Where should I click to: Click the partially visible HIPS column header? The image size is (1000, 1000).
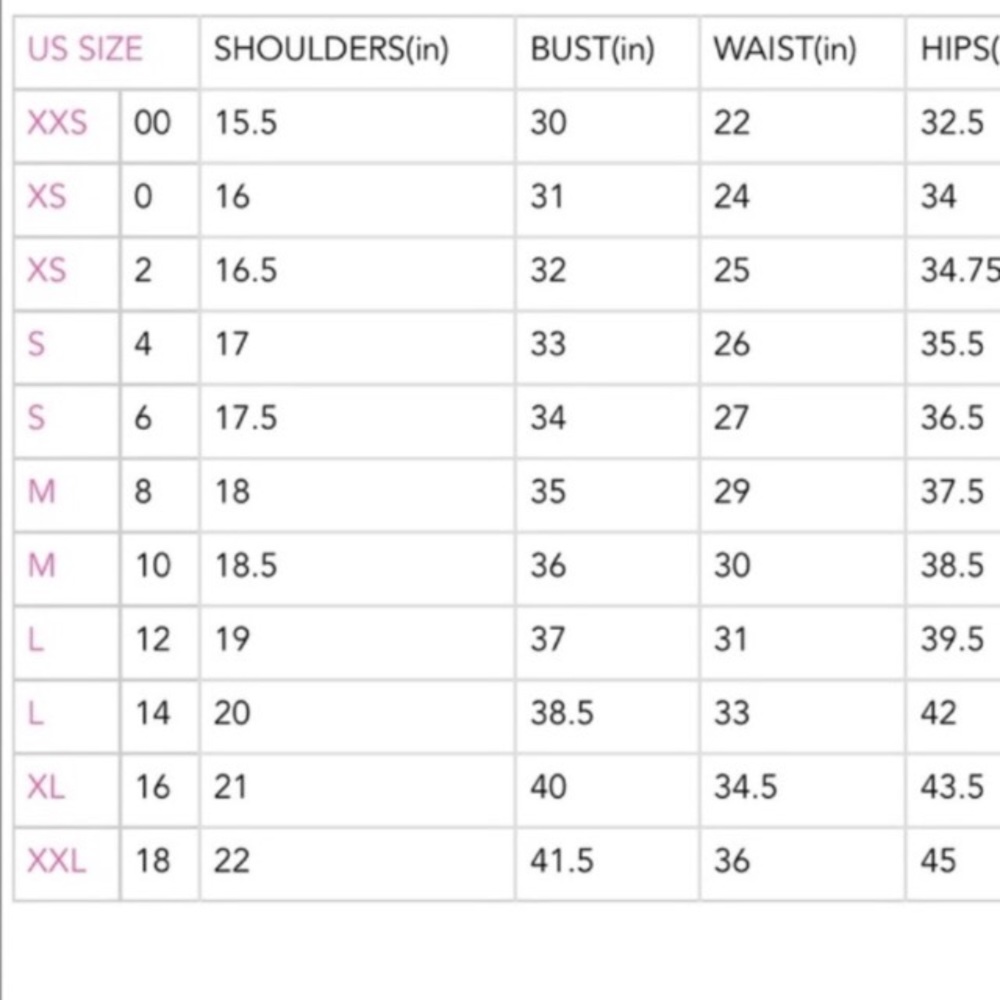point(959,50)
